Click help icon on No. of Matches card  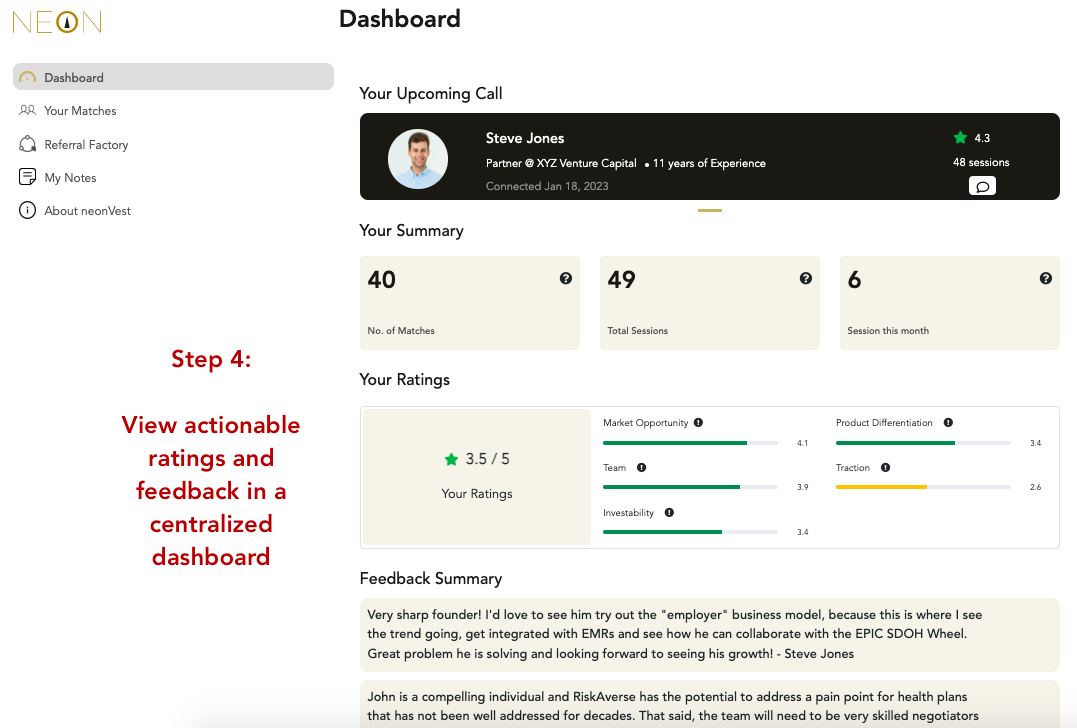click(x=565, y=278)
